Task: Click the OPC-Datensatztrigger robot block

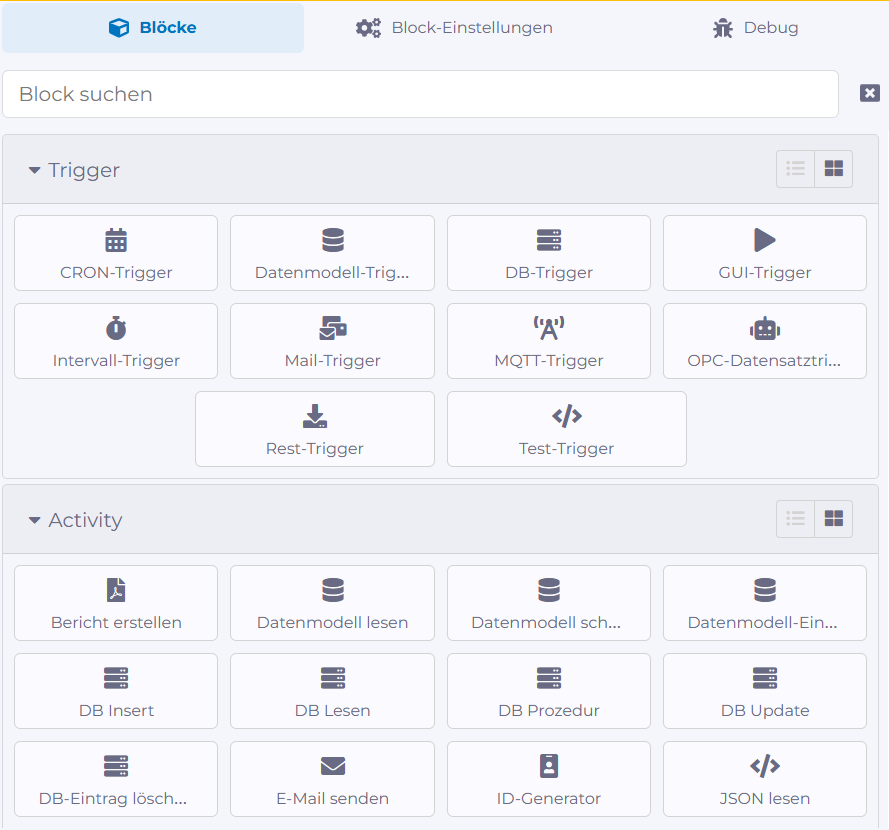Action: [x=764, y=341]
